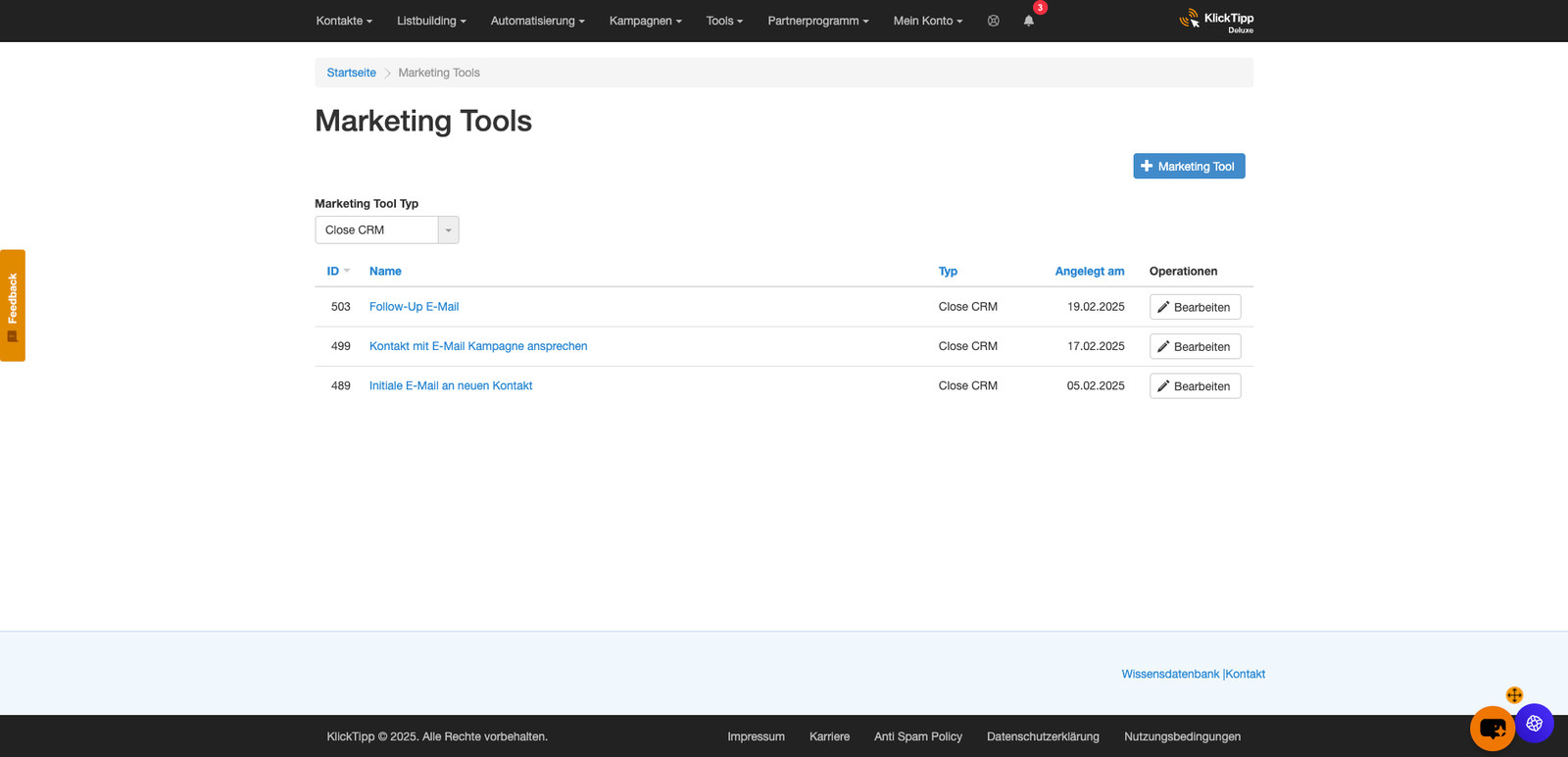This screenshot has height=757, width=1568.
Task: Expand the Listbuilding menu
Action: point(431,21)
